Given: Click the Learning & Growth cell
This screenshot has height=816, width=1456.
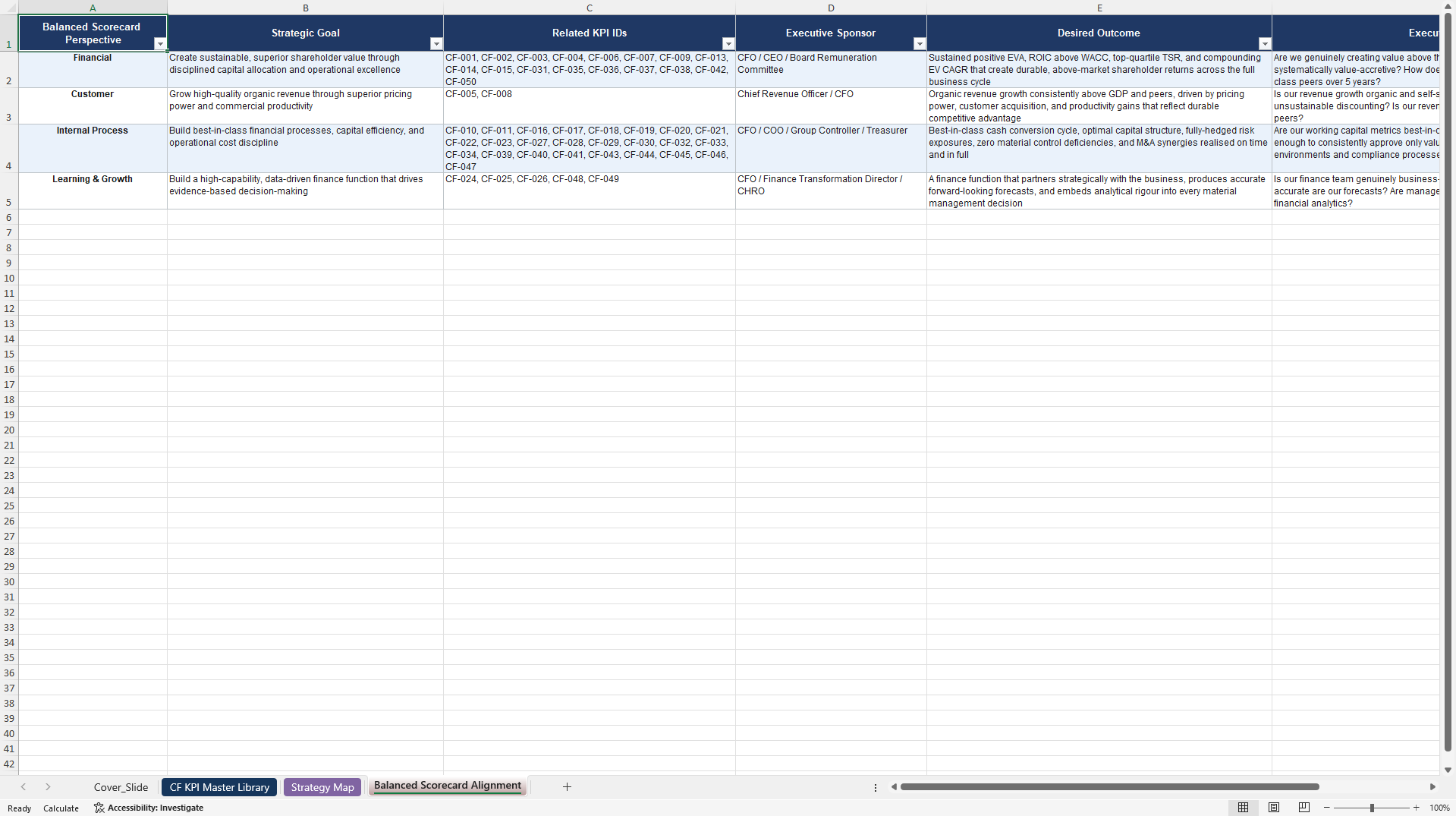Looking at the screenshot, I should [93, 191].
